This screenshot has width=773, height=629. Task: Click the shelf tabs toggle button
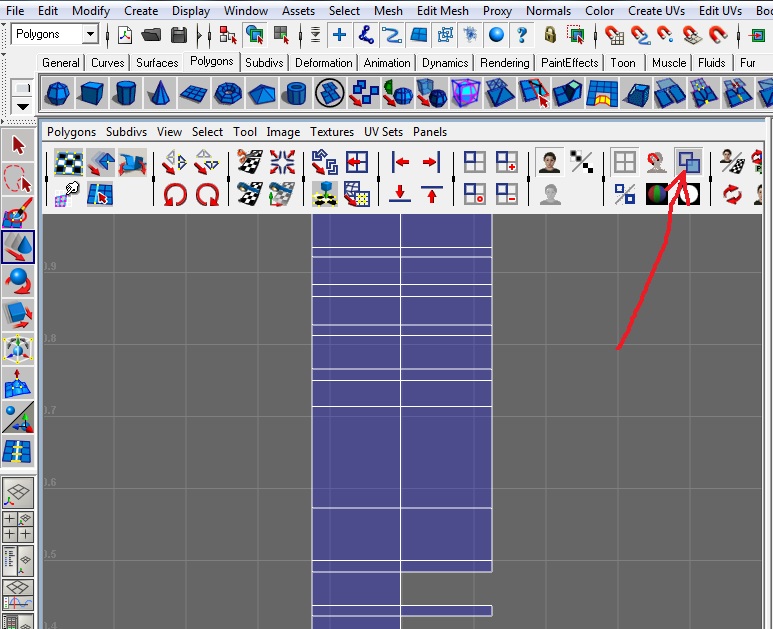23,88
